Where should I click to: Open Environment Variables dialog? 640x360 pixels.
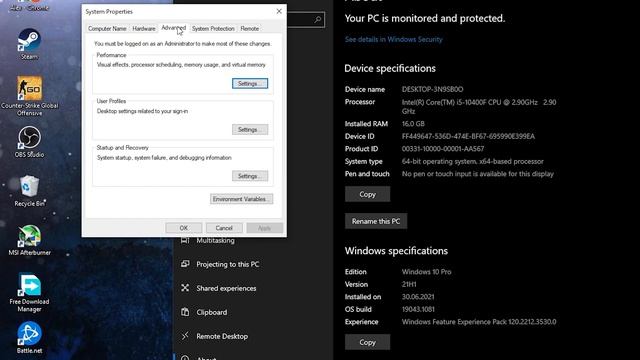click(241, 199)
